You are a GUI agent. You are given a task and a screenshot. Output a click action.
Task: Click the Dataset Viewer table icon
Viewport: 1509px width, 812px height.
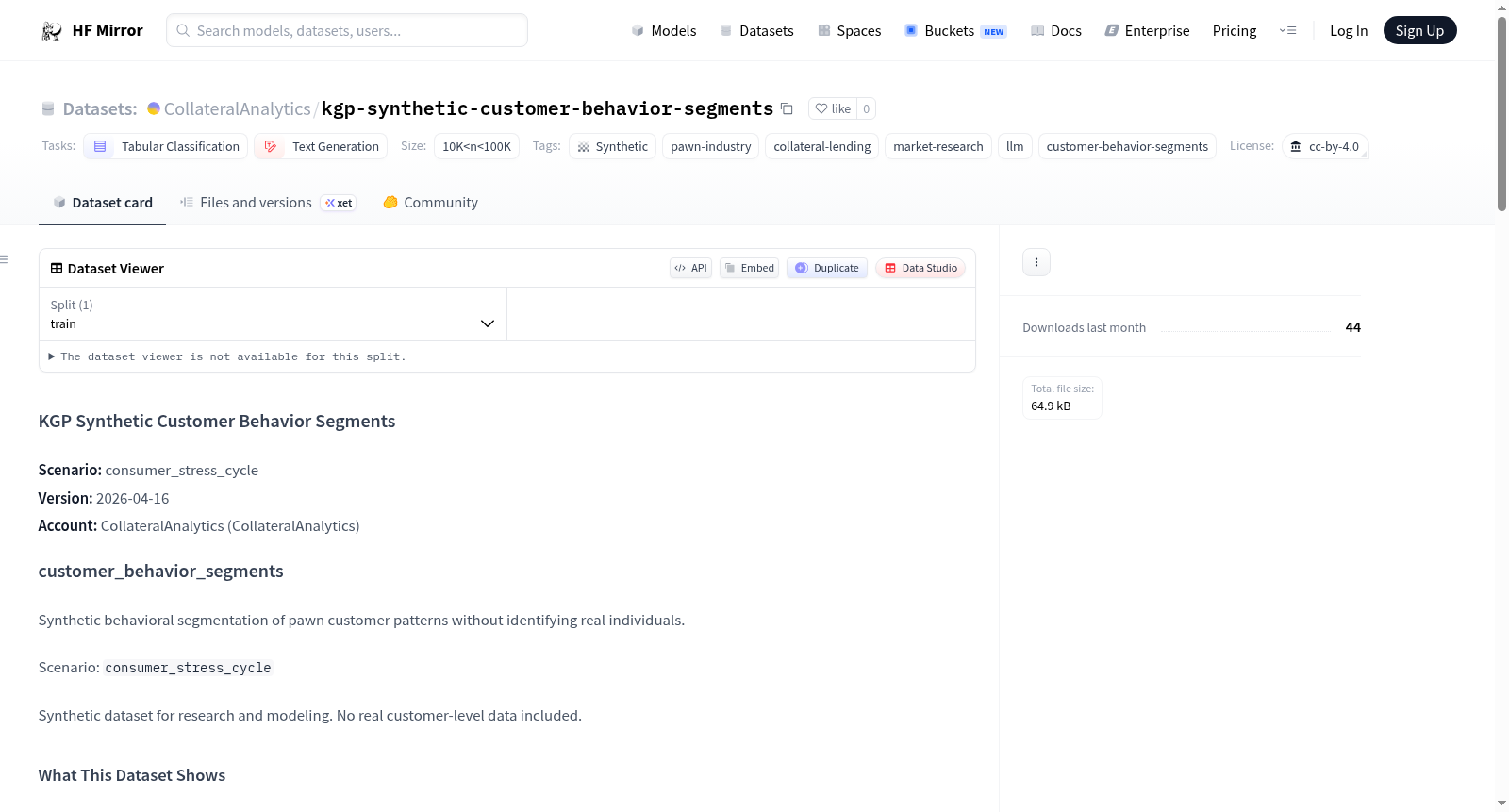(57, 269)
